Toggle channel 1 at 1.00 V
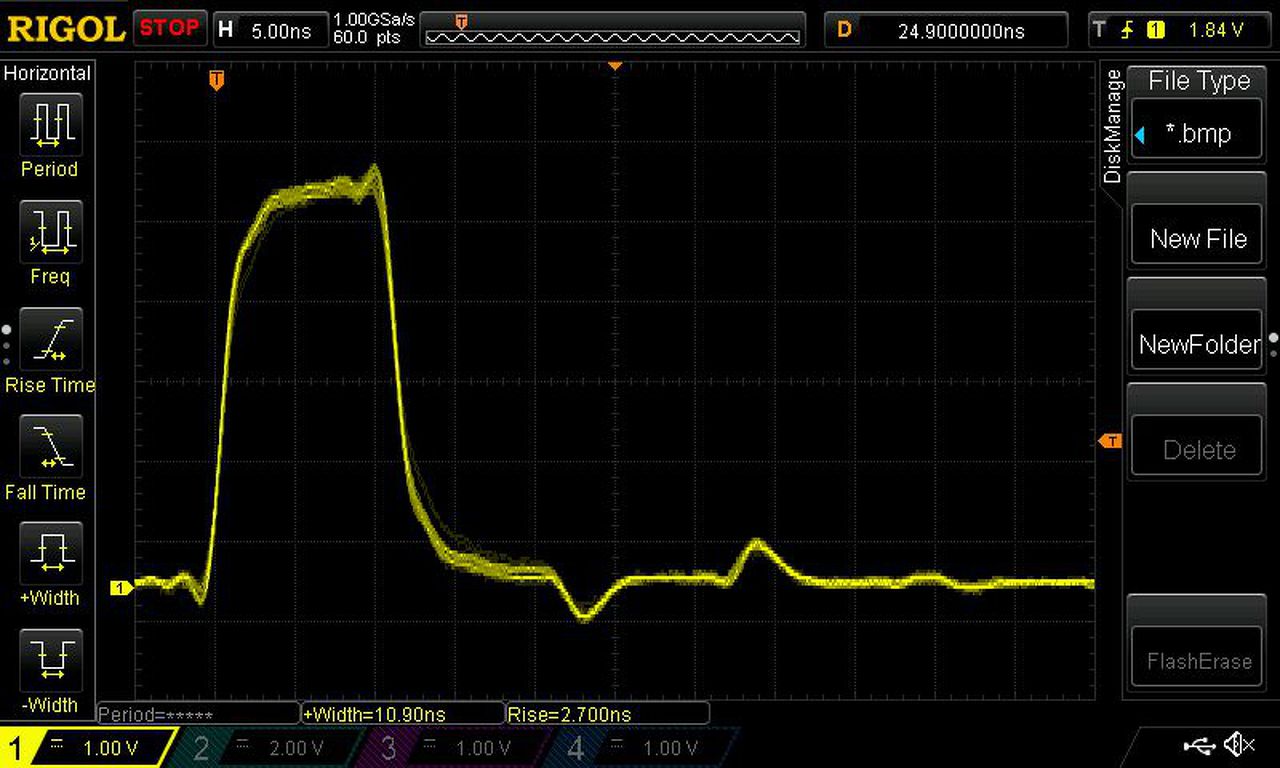This screenshot has height=768, width=1280. (90, 748)
